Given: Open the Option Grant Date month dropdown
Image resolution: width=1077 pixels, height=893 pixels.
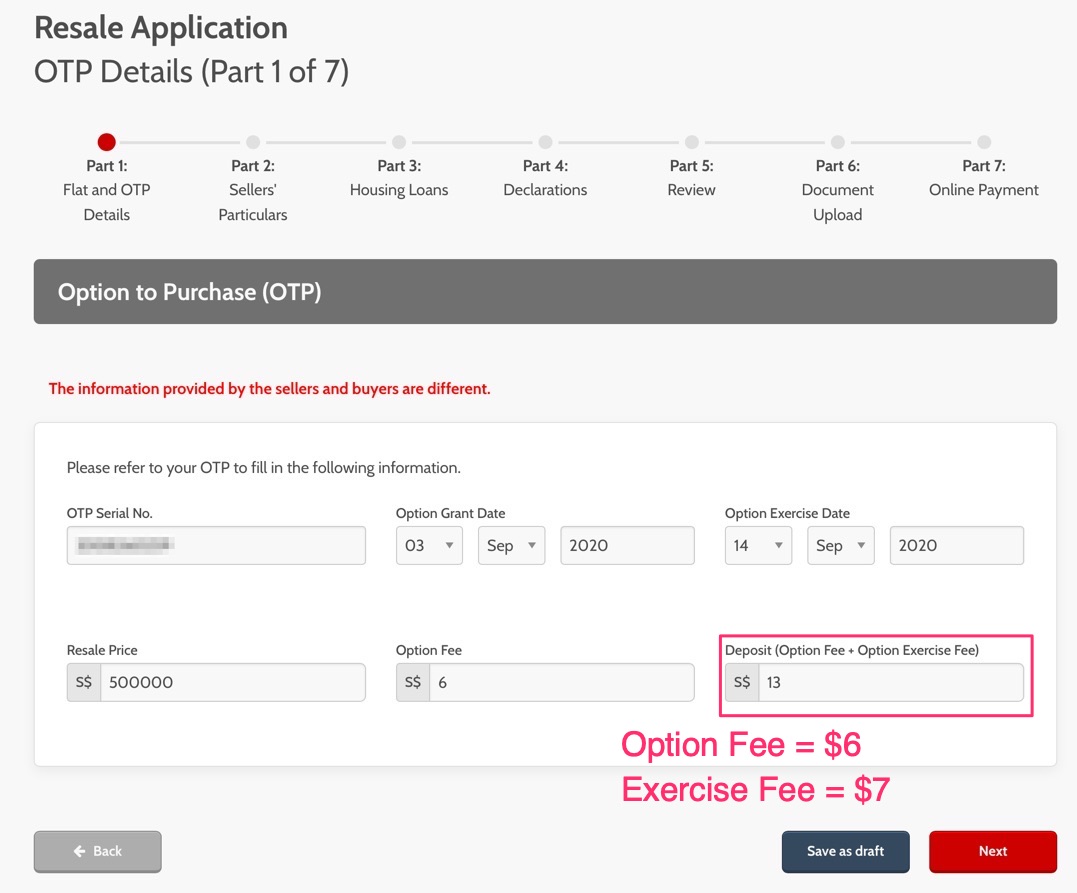Looking at the screenshot, I should click(x=512, y=545).
